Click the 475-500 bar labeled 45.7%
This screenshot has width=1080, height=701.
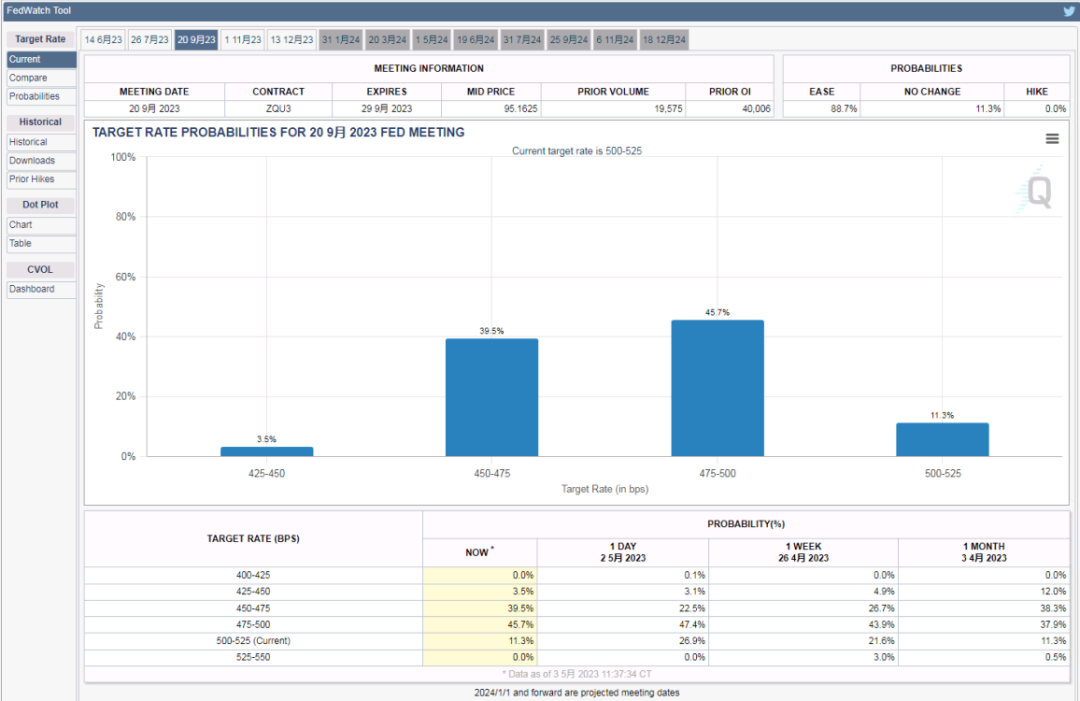(717, 388)
